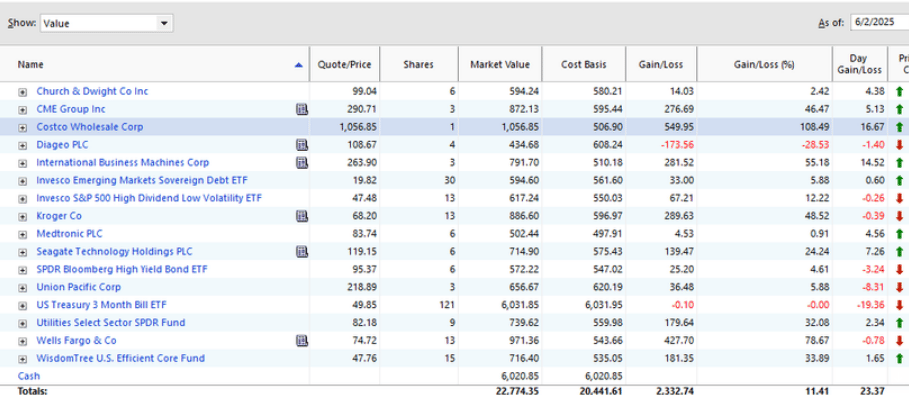The height and width of the screenshot is (395, 909).
Task: Click the red down arrow on Diageo PLC row
Action: [x=899, y=145]
